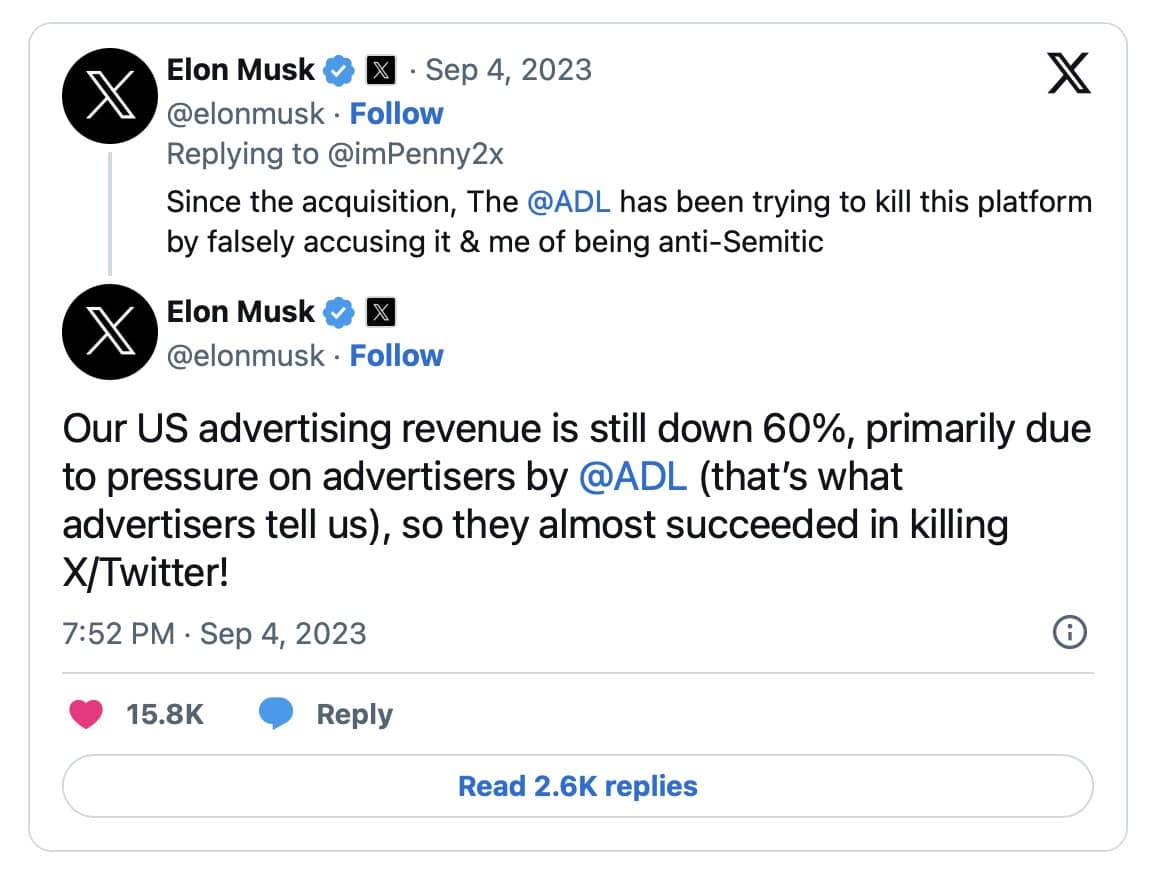The image size is (1158, 874).
Task: Click the "7:52 PM · Sep 4, 2023" timestamp
Action: click(x=214, y=634)
